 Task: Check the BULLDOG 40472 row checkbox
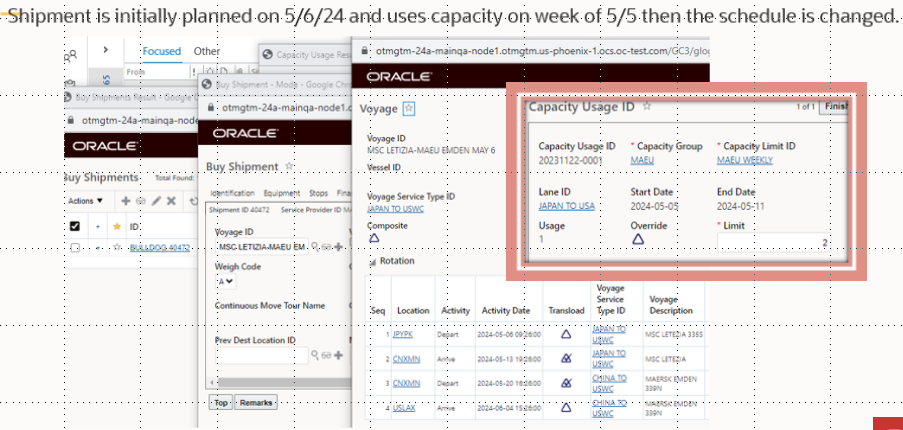(75, 248)
